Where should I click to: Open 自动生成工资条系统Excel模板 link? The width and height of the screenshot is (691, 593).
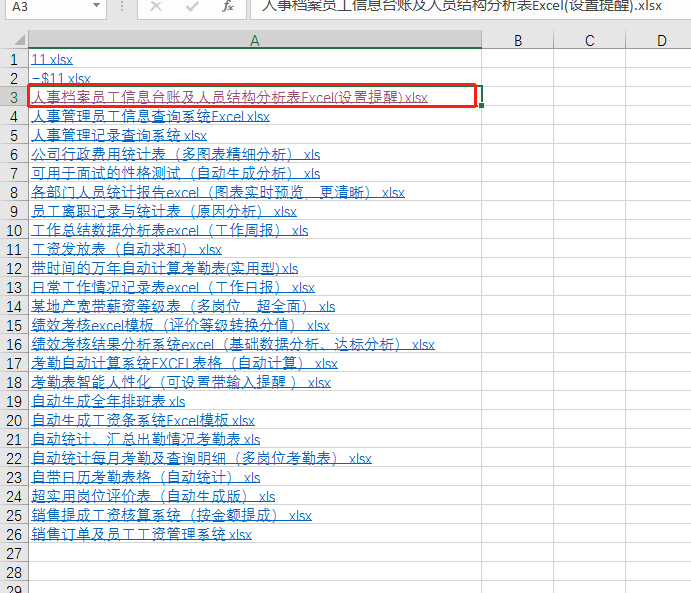[143, 420]
